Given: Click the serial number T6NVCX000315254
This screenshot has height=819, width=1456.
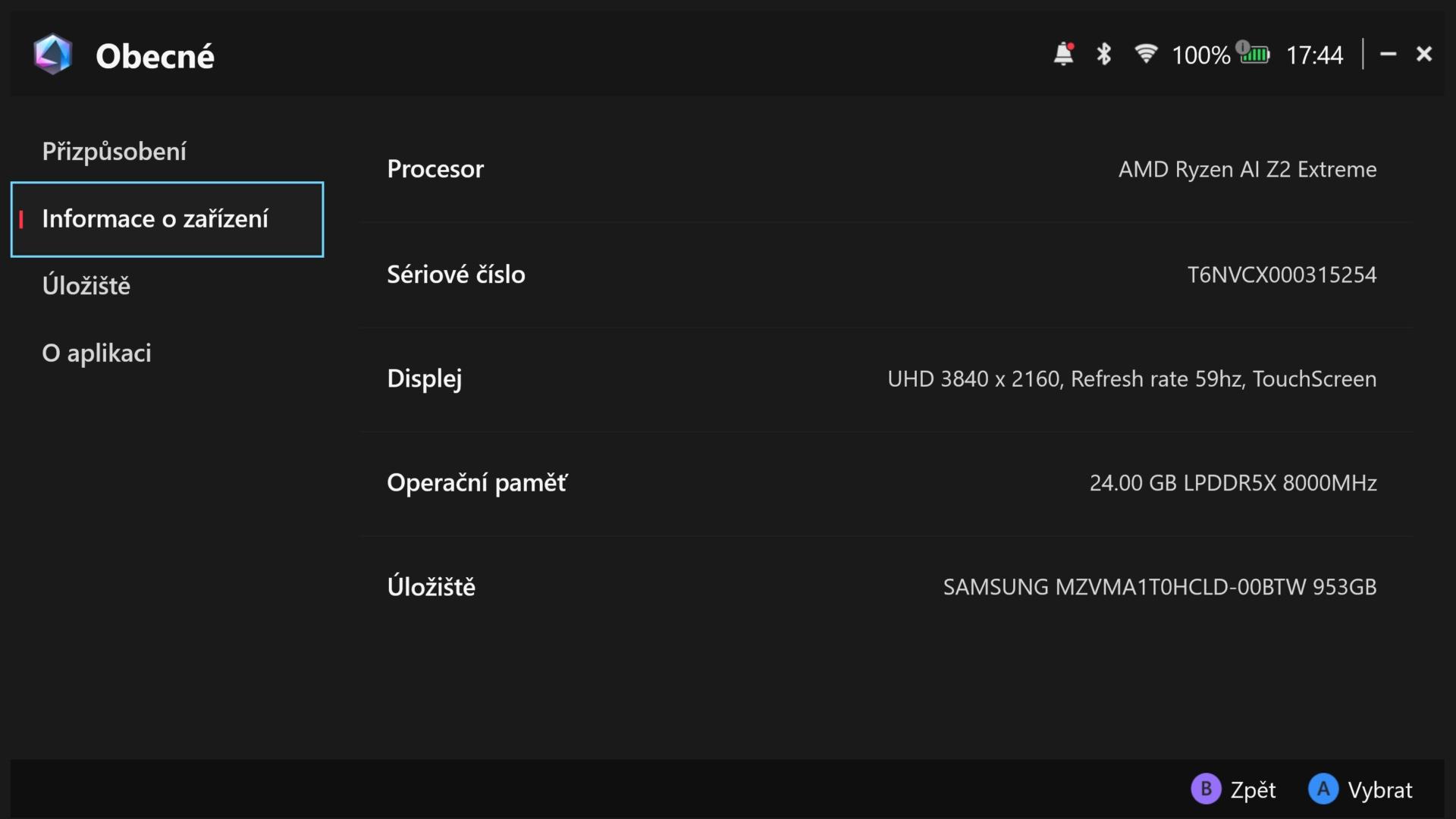Looking at the screenshot, I should coord(1281,275).
